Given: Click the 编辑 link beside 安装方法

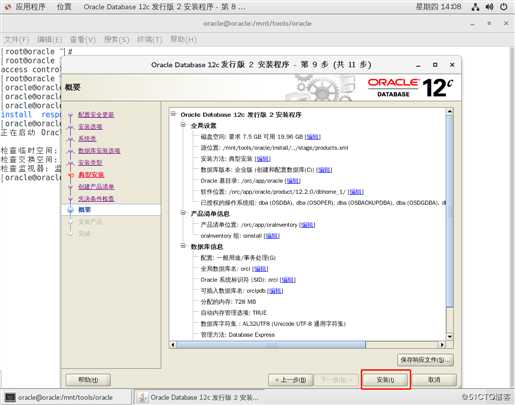Looking at the screenshot, I should click(x=263, y=159).
